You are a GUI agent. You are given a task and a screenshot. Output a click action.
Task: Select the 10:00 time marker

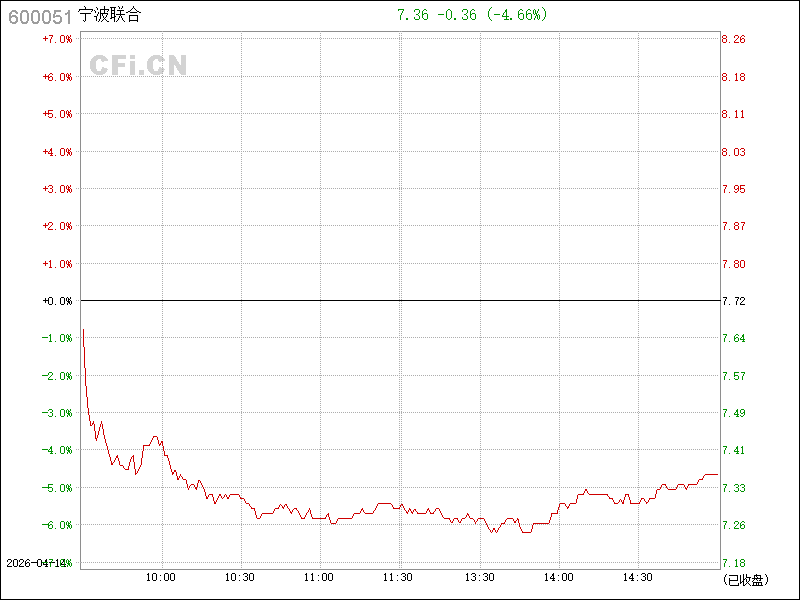[x=161, y=577]
